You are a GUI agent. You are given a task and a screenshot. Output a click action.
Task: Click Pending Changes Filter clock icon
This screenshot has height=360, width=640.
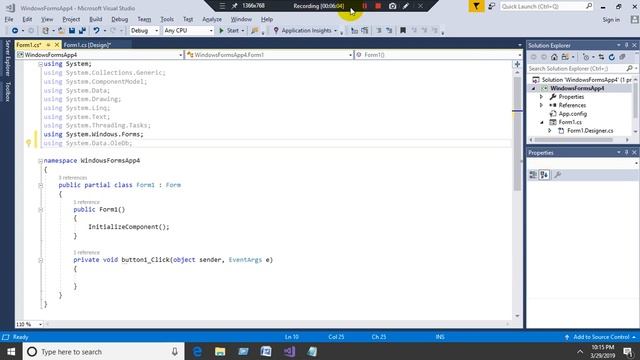[586, 57]
